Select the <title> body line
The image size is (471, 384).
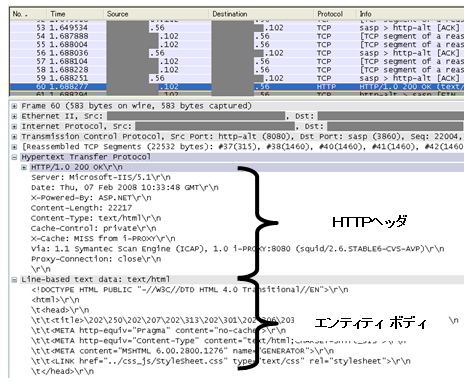click(x=163, y=320)
